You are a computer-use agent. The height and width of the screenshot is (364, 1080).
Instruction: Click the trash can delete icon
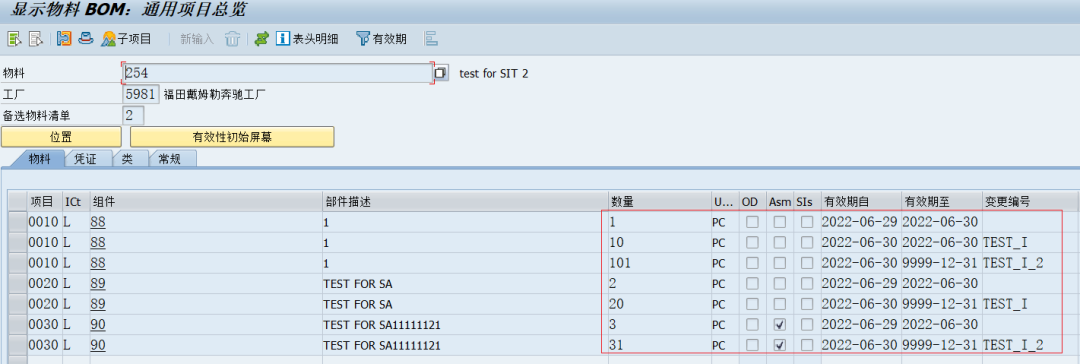[232, 39]
